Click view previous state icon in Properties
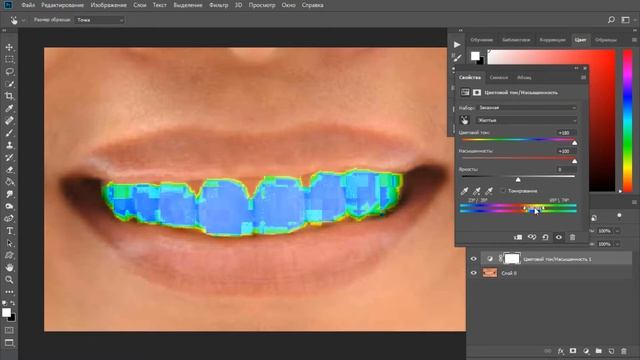 pos(532,237)
